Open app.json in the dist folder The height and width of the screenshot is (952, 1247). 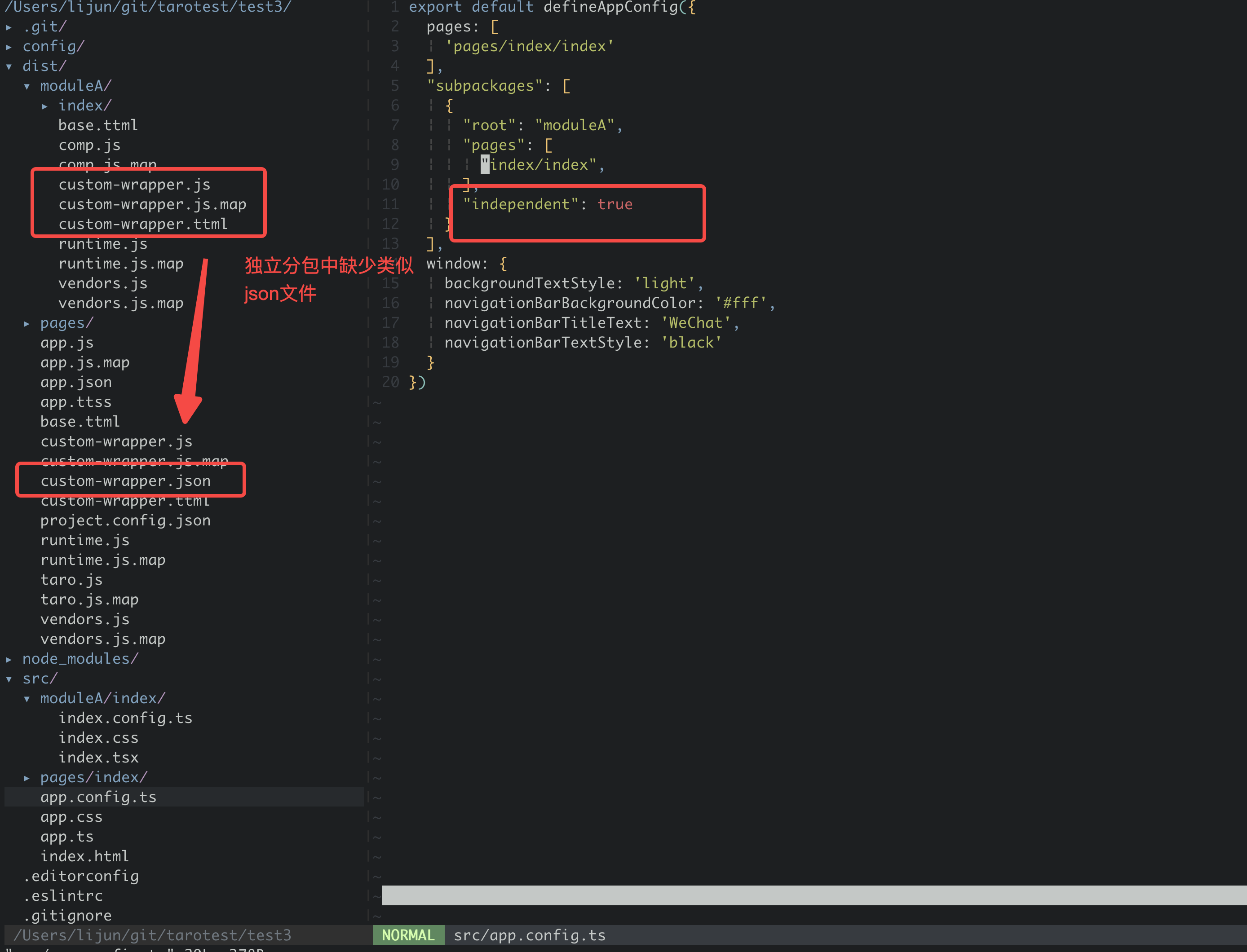click(x=76, y=382)
